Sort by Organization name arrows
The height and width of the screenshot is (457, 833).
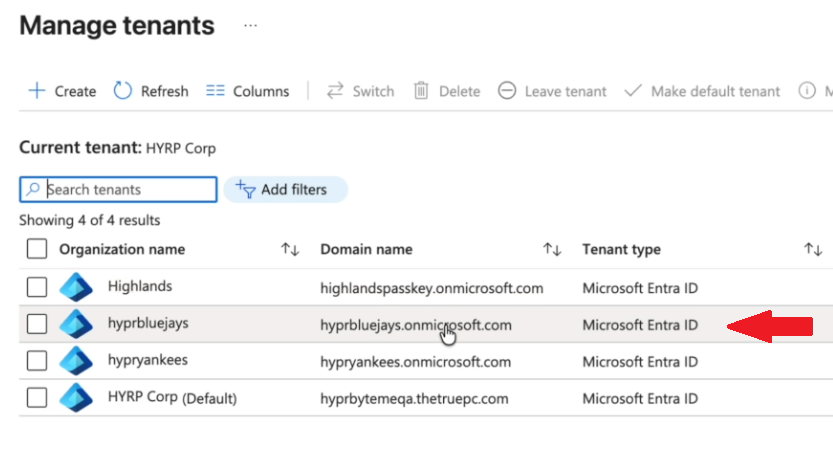click(x=290, y=249)
